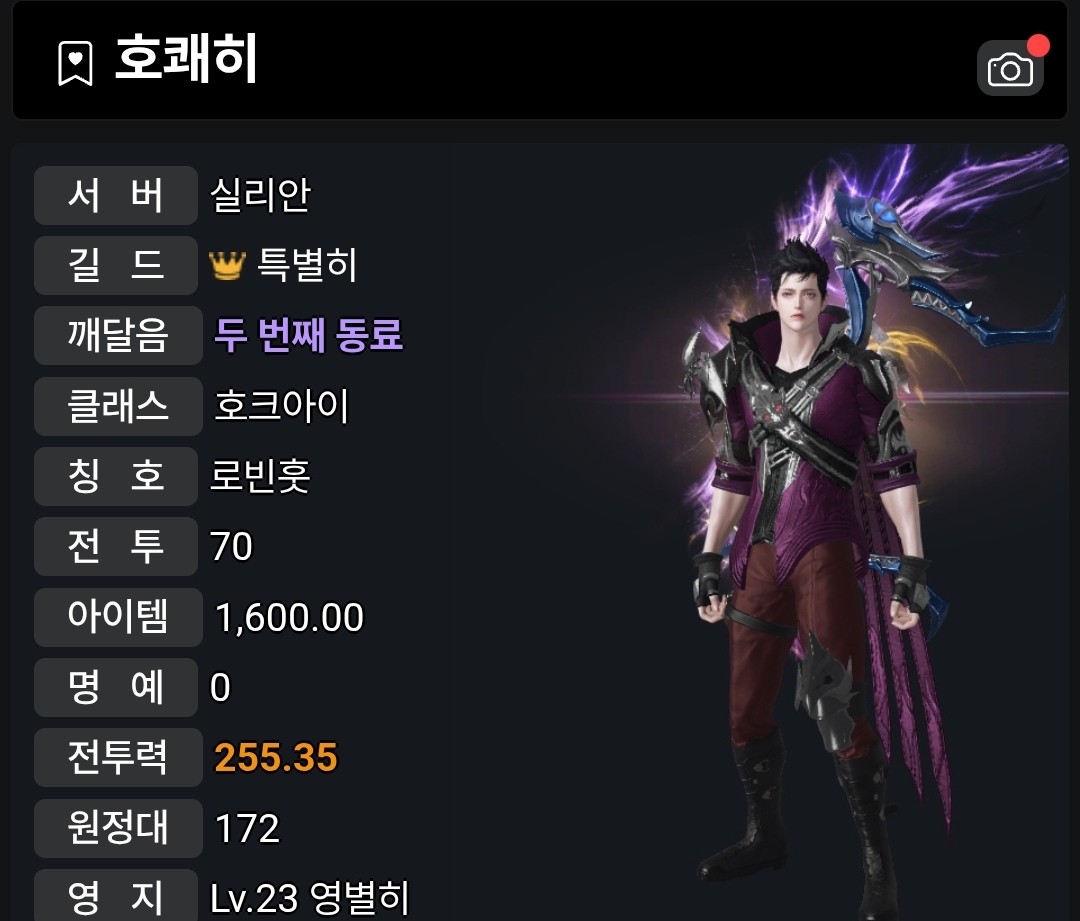Click the red notification dot on camera
This screenshot has height=921, width=1080.
[1038, 45]
